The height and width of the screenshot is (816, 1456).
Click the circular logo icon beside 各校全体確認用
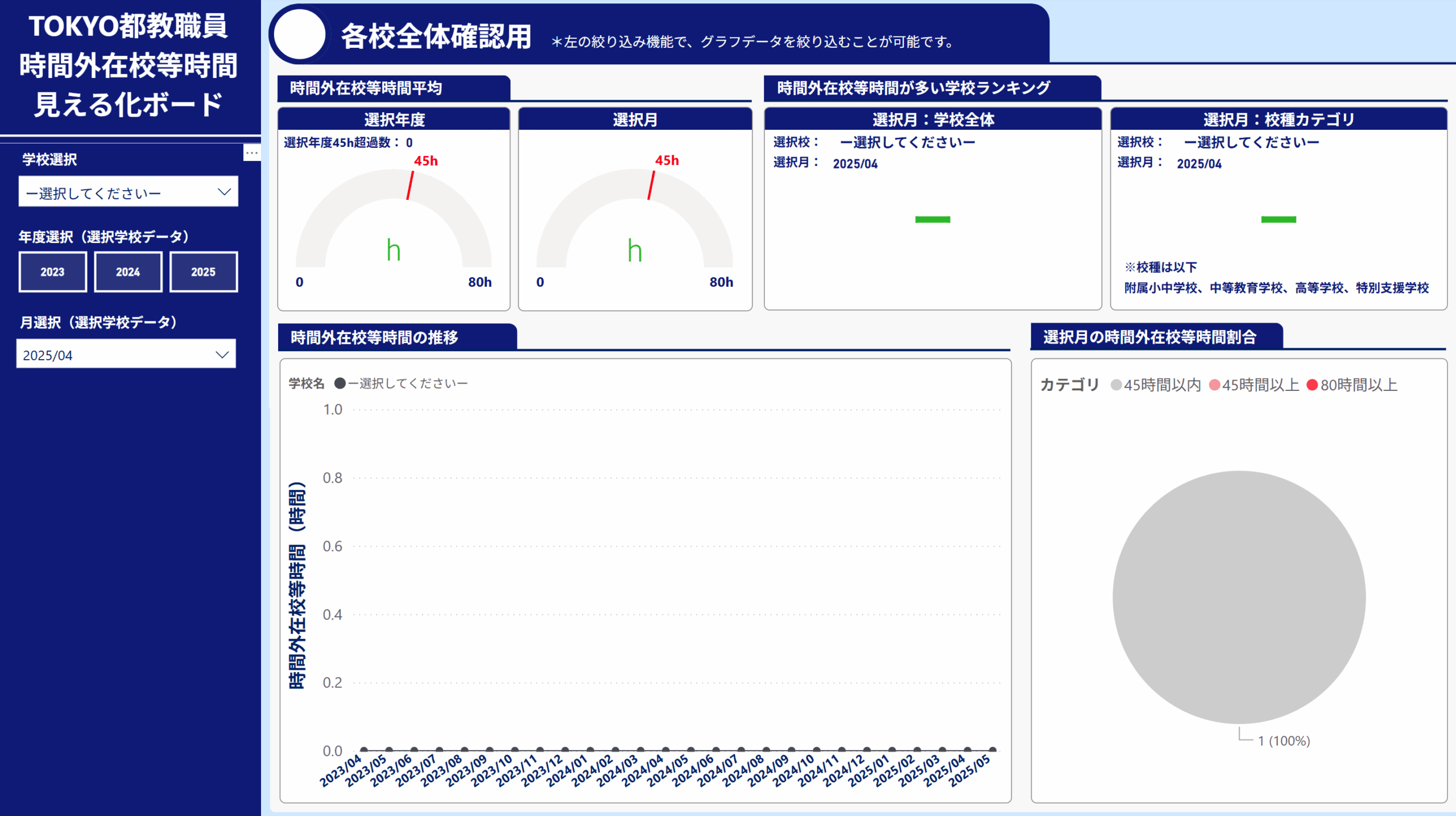pos(300,34)
